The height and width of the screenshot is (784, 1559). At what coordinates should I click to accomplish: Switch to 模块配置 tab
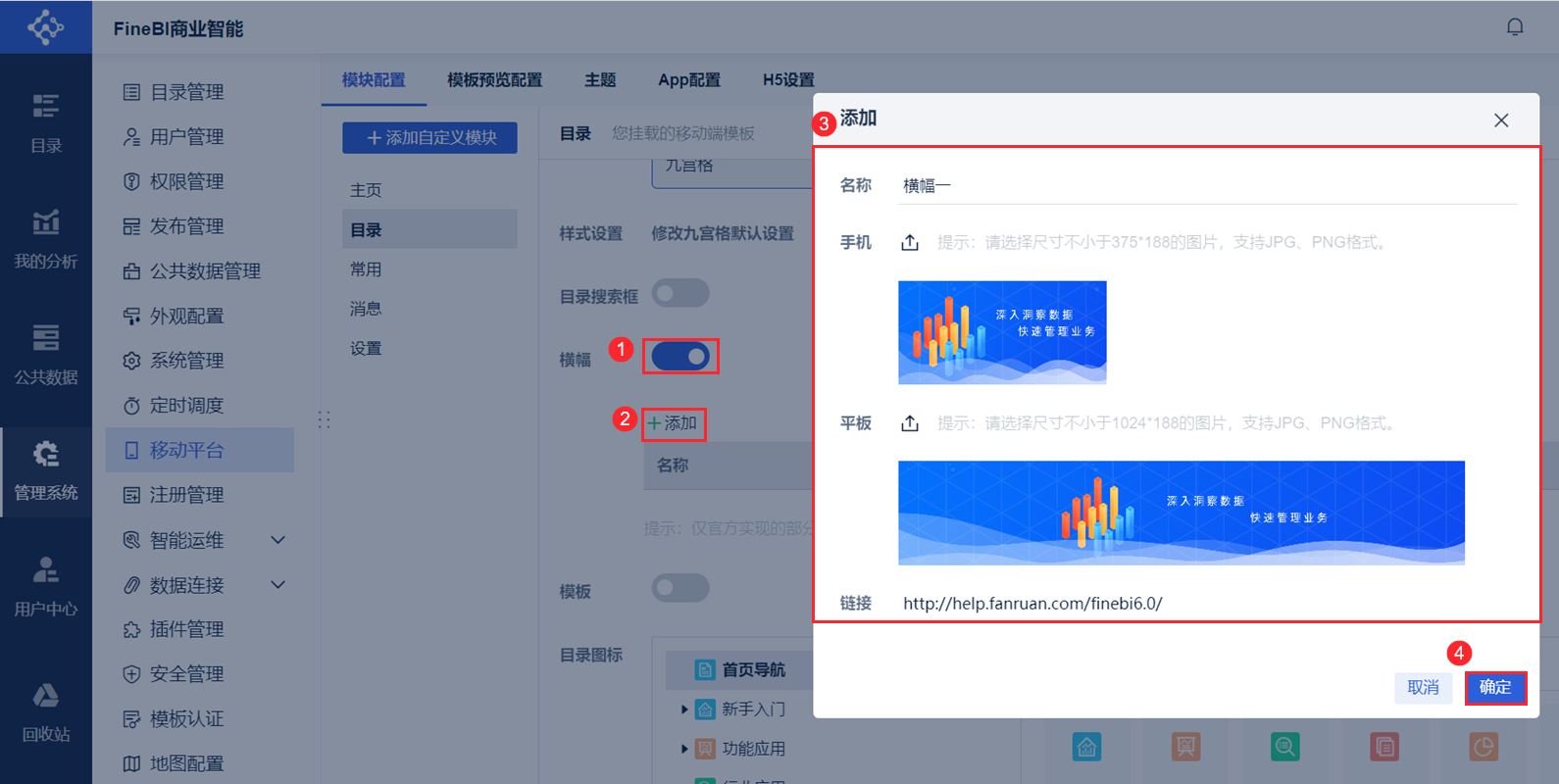(374, 80)
